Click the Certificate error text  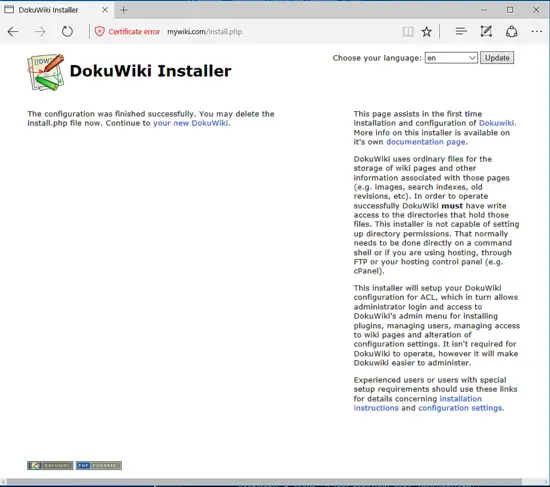tap(134, 32)
